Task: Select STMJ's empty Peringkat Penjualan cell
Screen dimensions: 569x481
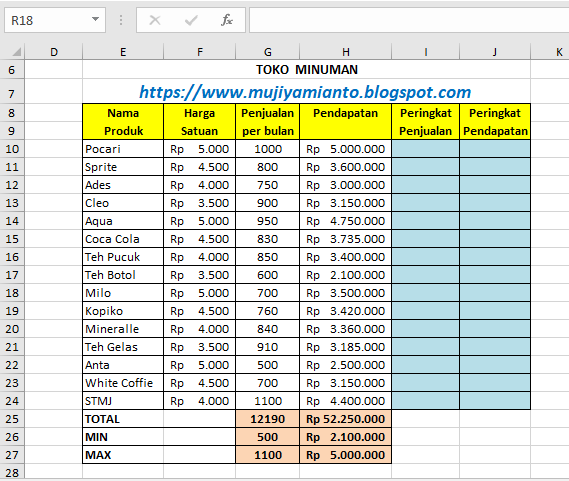Action: pos(426,401)
